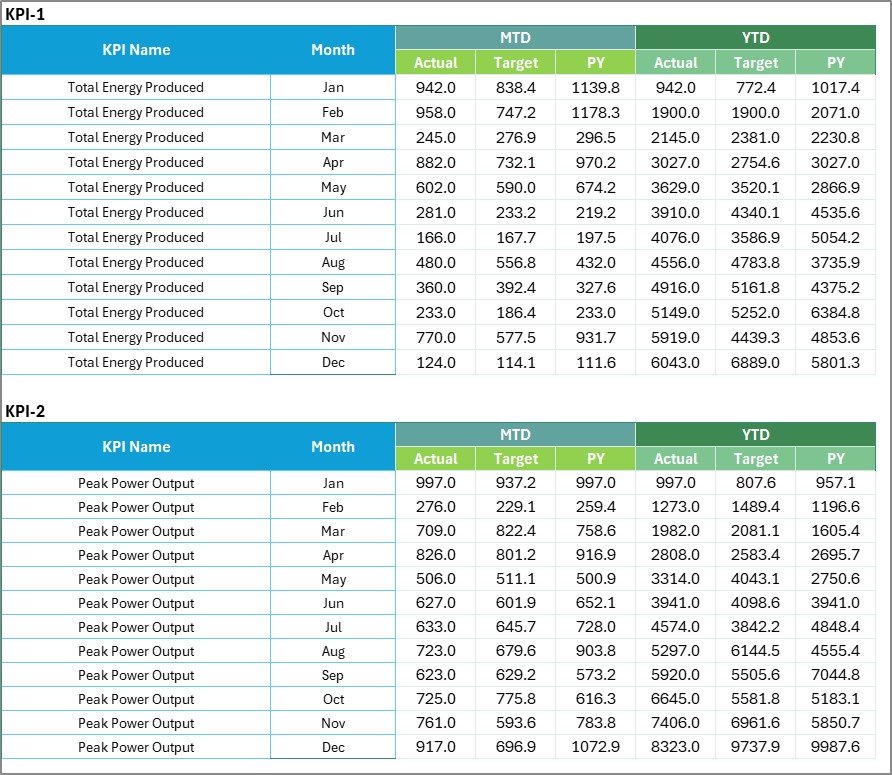Select Feb MTD PY value 1178.3
Image resolution: width=892 pixels, height=775 pixels.
tap(595, 113)
